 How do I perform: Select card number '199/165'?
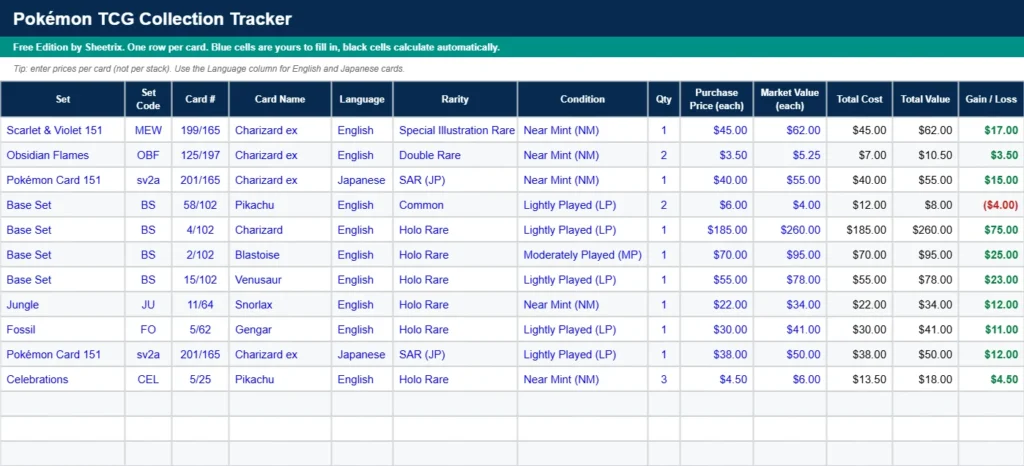pos(200,131)
